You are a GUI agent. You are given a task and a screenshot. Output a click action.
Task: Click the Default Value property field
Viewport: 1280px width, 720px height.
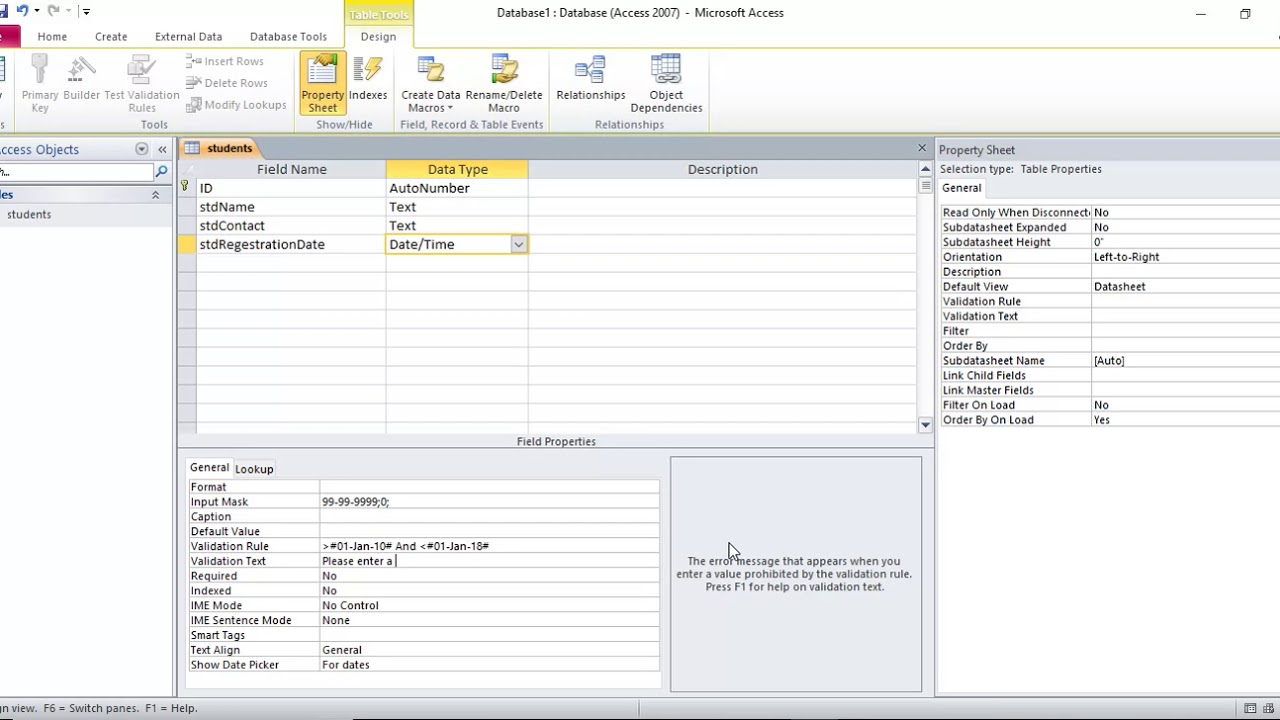click(x=489, y=532)
